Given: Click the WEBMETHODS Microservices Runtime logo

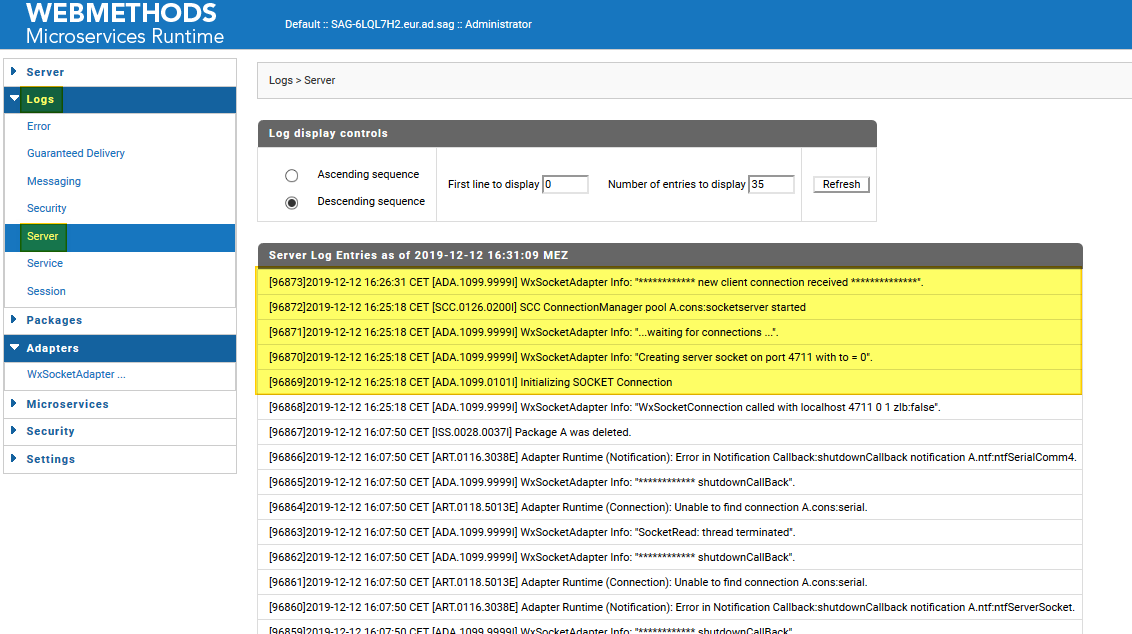Looking at the screenshot, I should tap(124, 24).
